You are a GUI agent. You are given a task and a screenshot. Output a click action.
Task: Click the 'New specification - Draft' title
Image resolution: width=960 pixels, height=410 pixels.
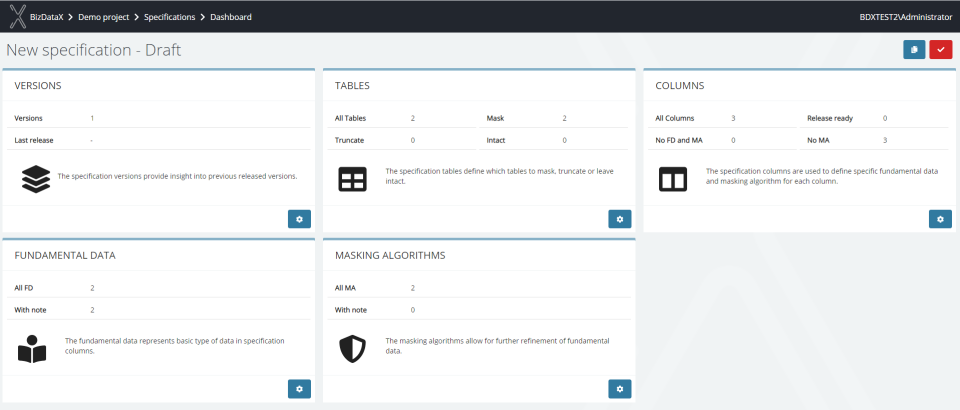(94, 50)
